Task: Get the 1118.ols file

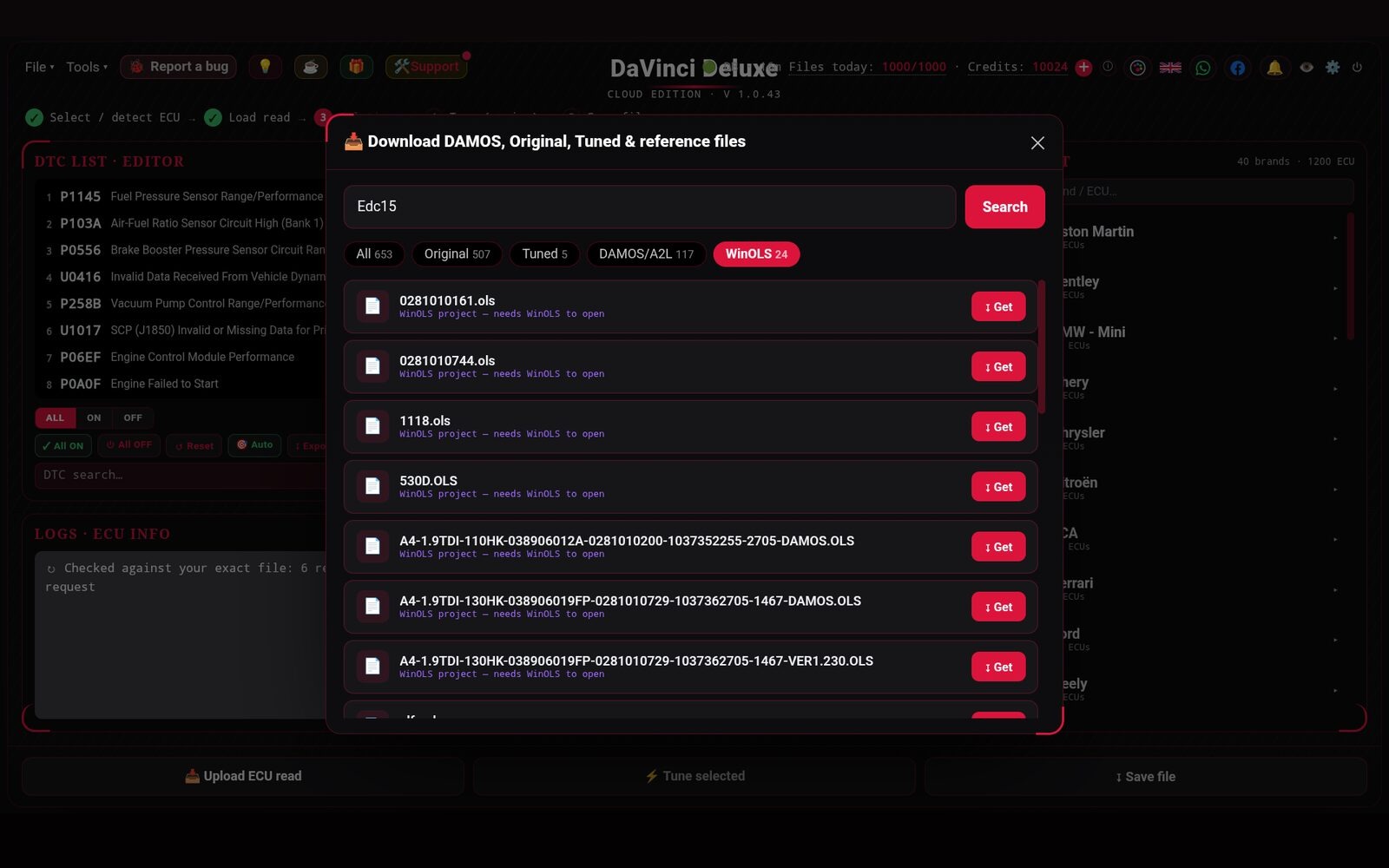Action: click(998, 427)
